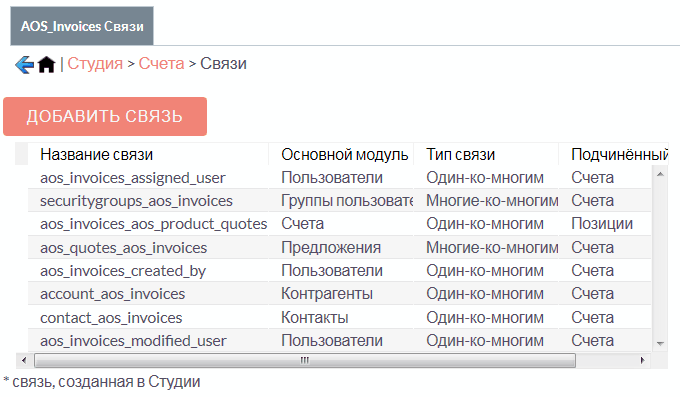Viewport: 680px width, 397px height.
Task: Click scrollbar up arrow in relationships table
Action: coord(660,174)
